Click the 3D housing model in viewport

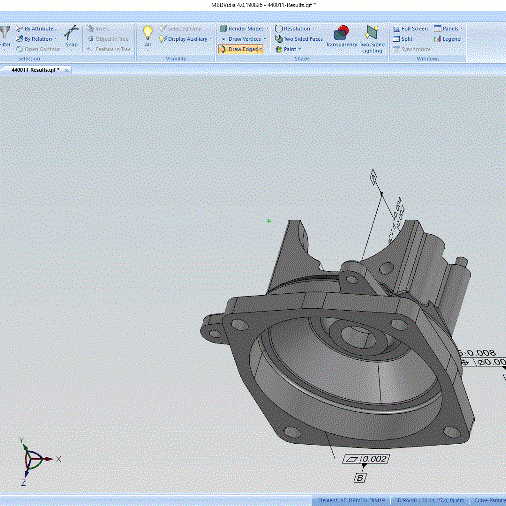tap(337, 333)
